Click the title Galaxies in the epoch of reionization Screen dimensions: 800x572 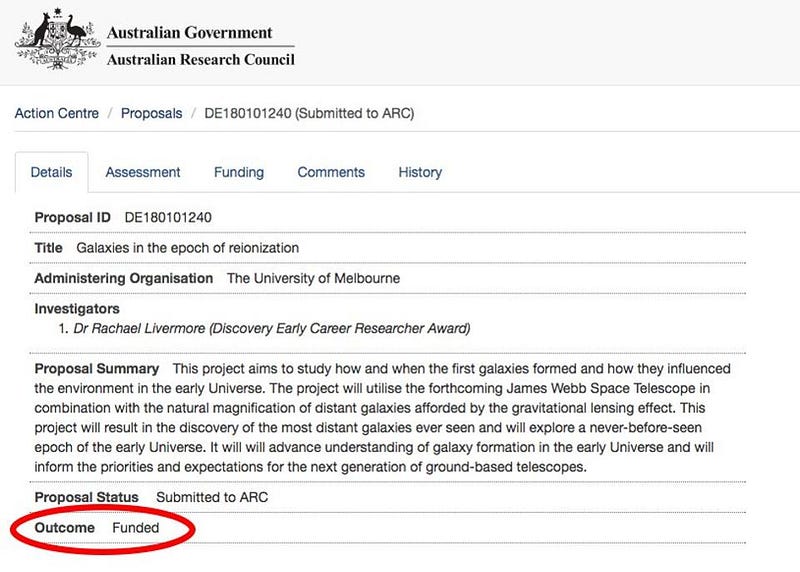point(188,248)
